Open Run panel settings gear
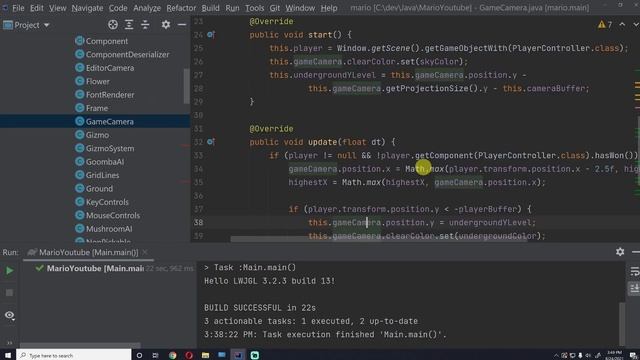640x360 pixels. pyautogui.click(x=620, y=252)
